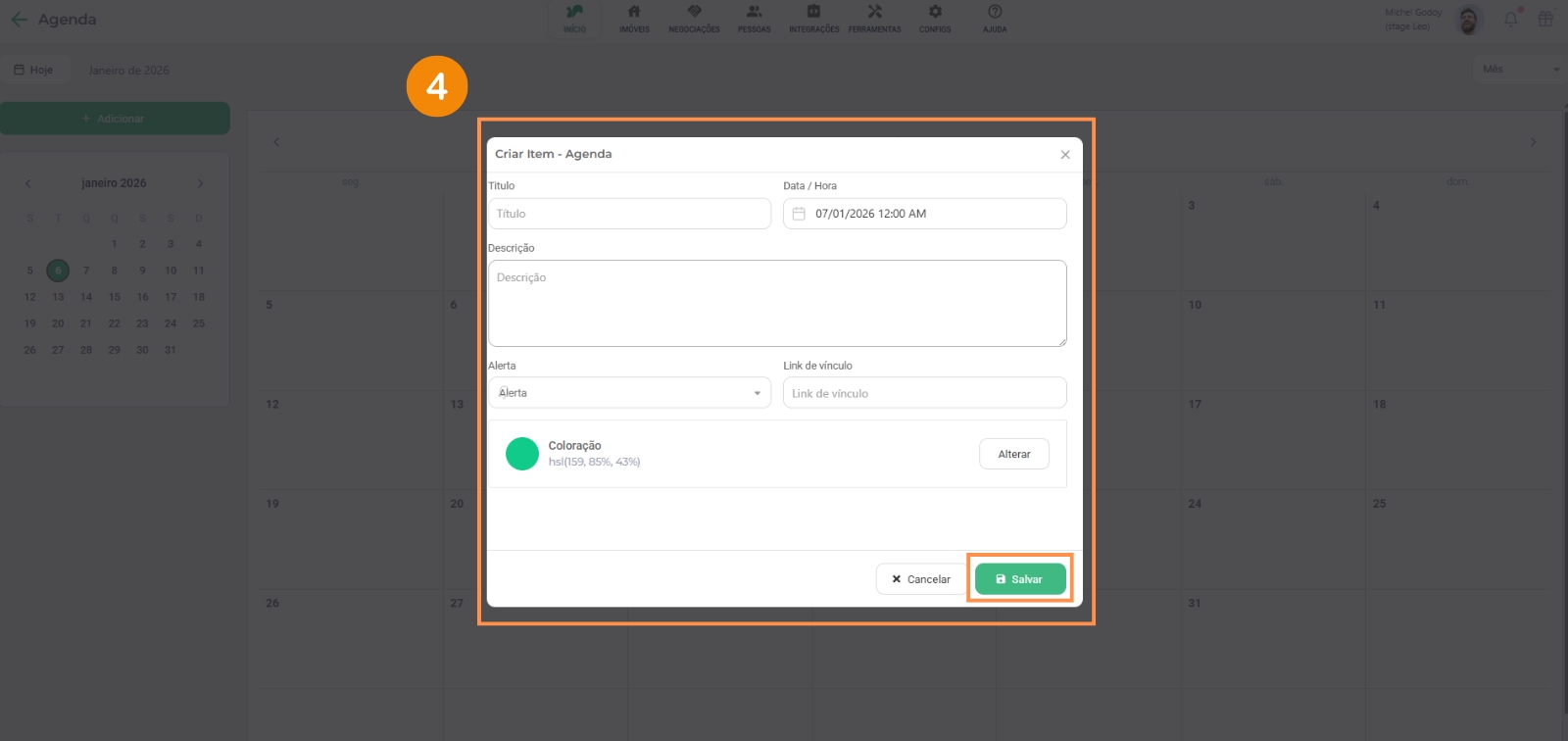1568x741 pixels.
Task: Click the Cancelar button
Action: coord(920,579)
